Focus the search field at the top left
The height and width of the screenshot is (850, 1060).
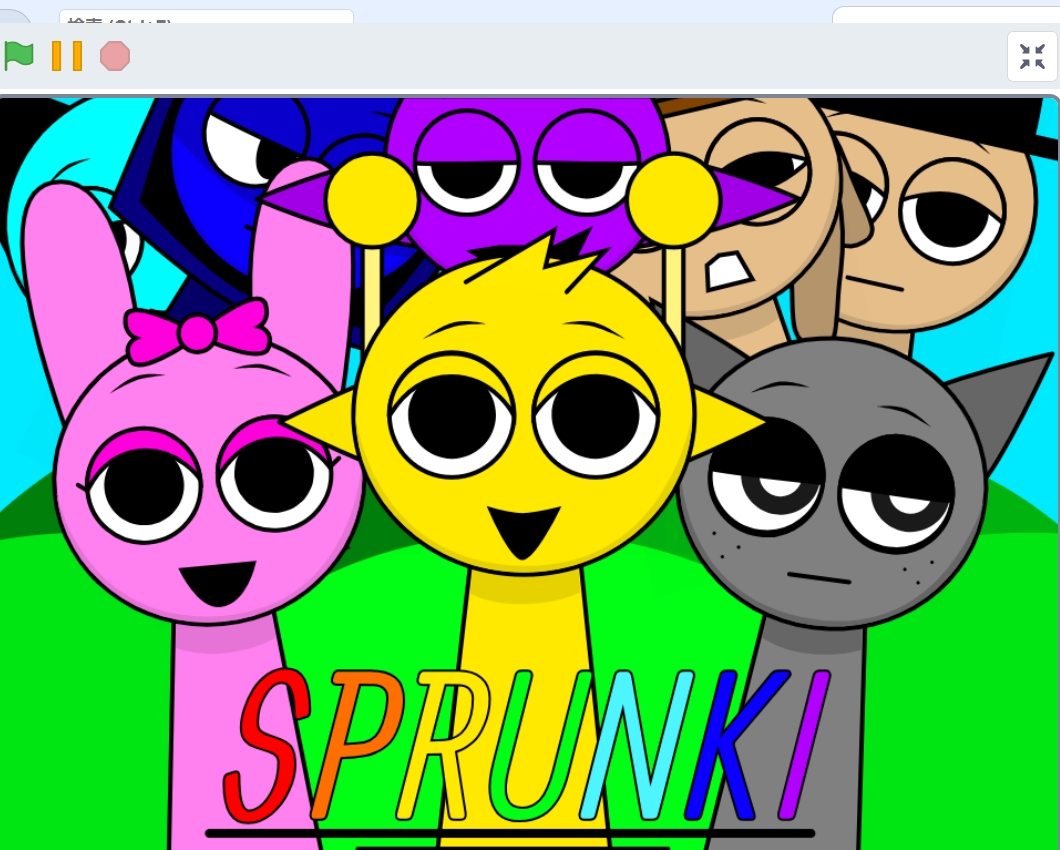pos(206,18)
